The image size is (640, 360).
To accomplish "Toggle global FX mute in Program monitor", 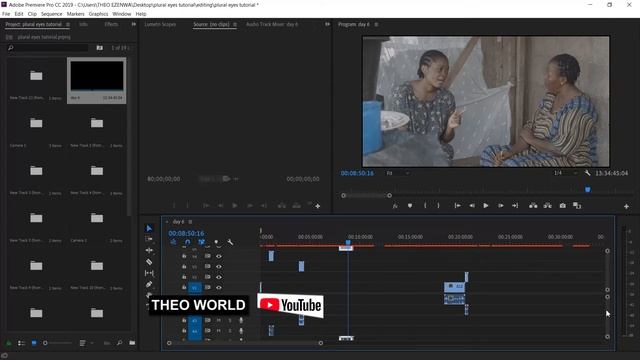I will tap(395, 206).
